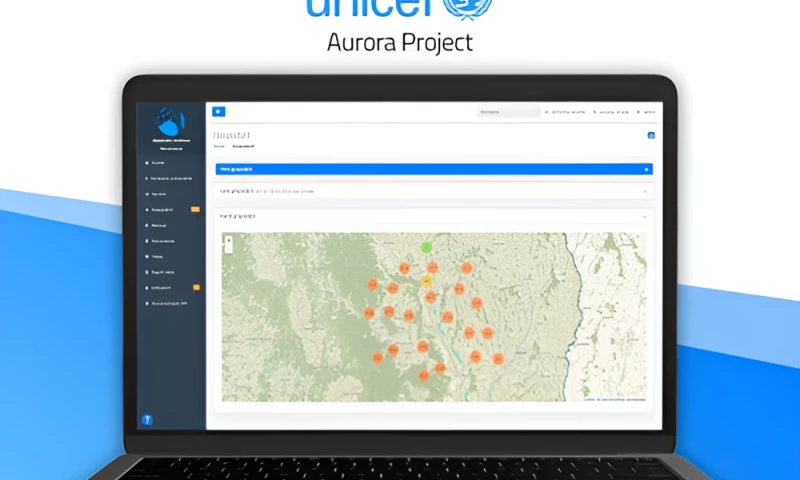Expand the middle white panel using its chevron
800x480 pixels.
pyautogui.click(x=645, y=190)
